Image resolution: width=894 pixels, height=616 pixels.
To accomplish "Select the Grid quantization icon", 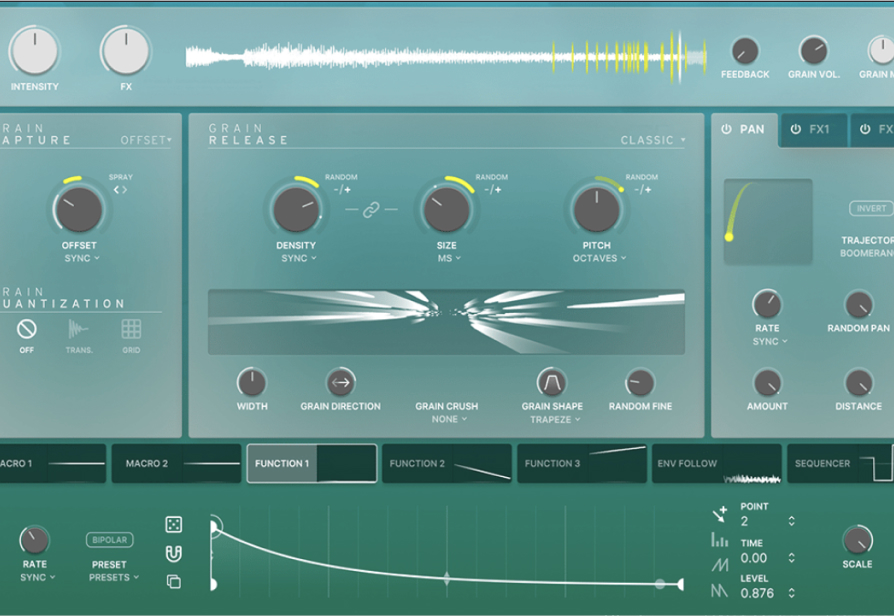I will click(131, 329).
